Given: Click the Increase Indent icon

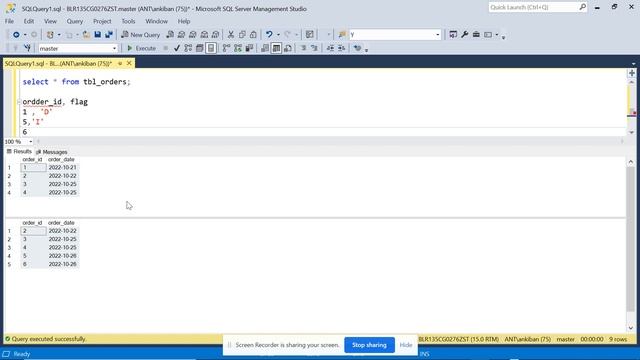Looking at the screenshot, I should (x=342, y=48).
